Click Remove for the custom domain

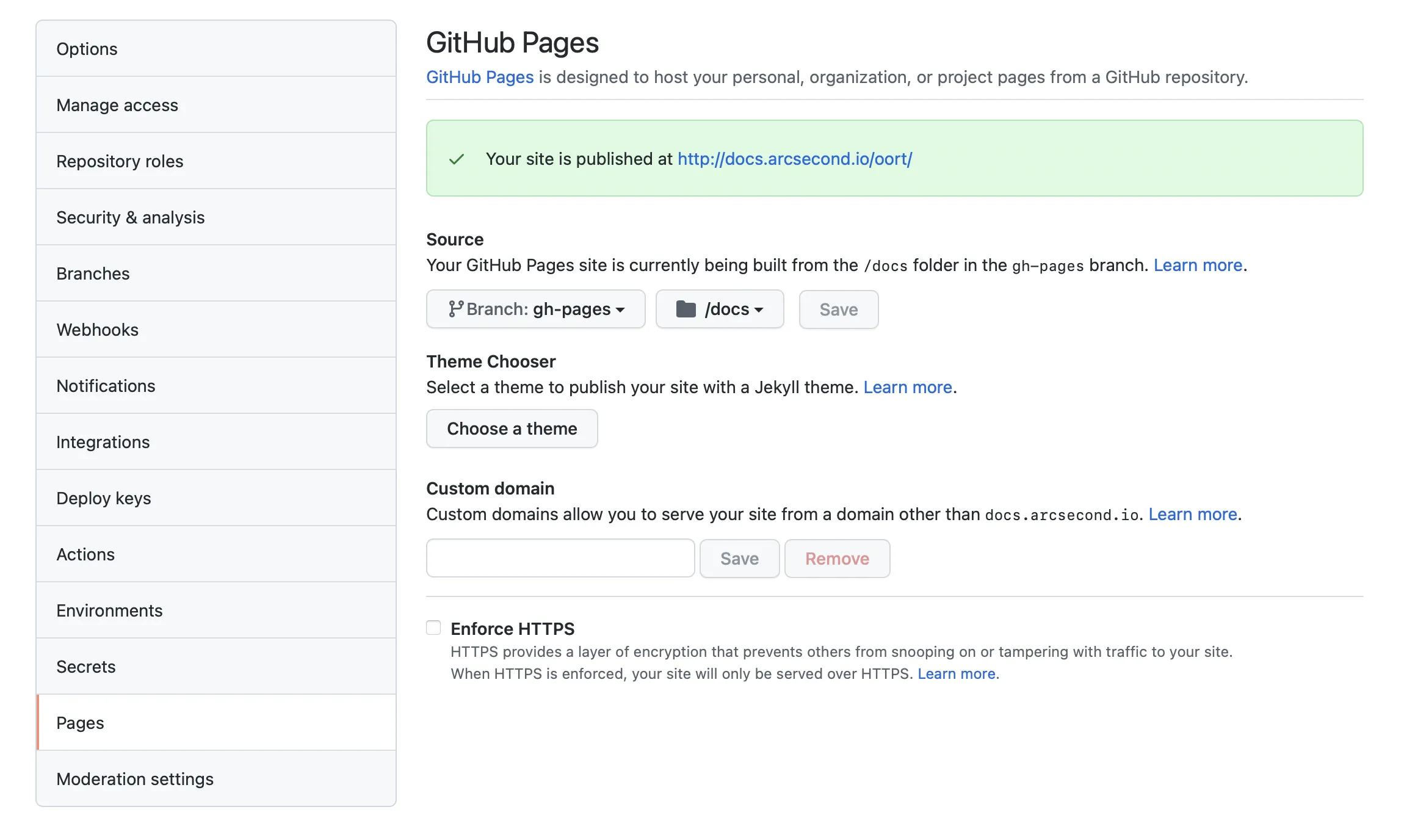[x=837, y=559]
